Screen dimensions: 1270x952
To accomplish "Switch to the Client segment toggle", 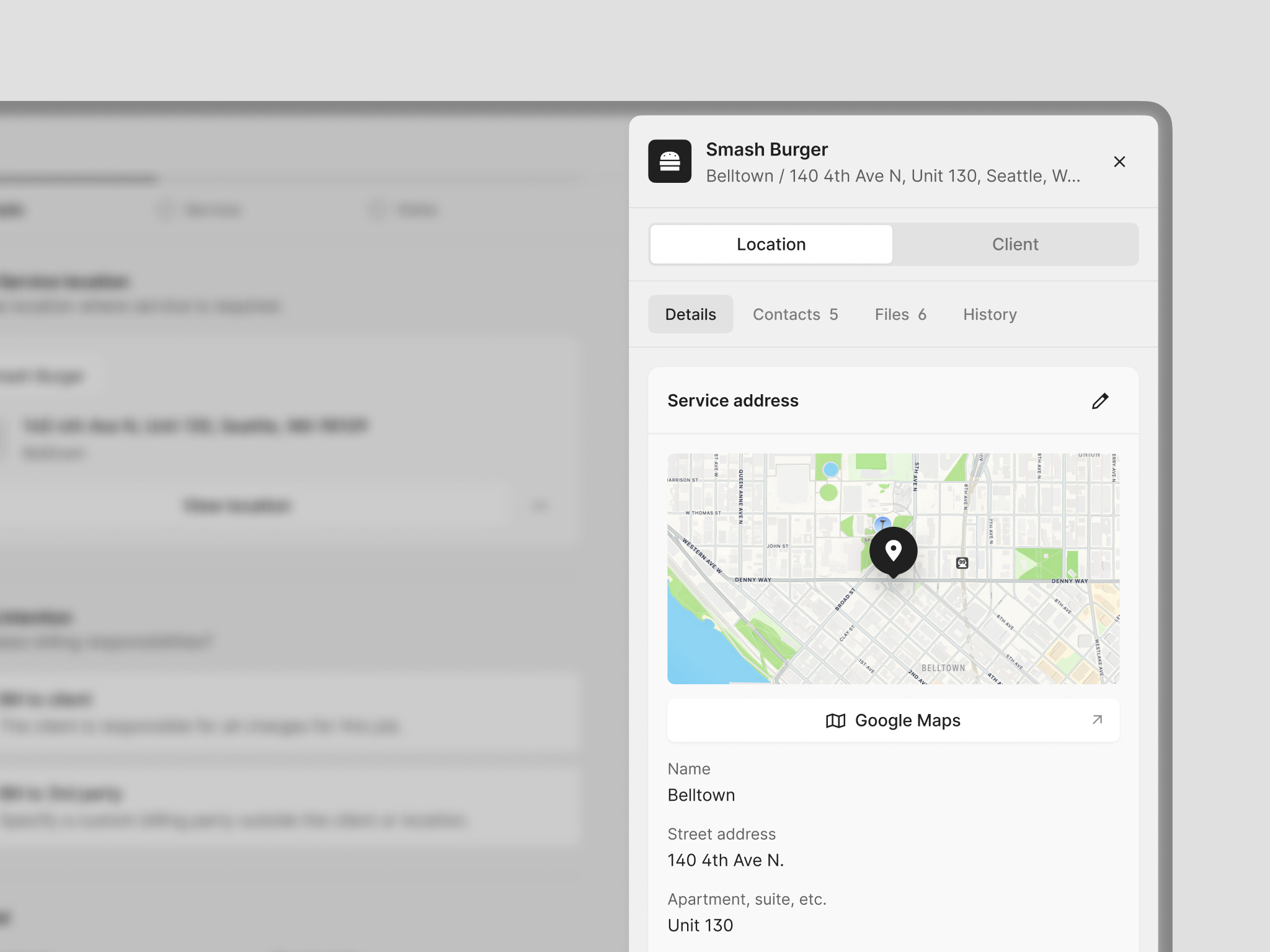I will (x=1015, y=244).
